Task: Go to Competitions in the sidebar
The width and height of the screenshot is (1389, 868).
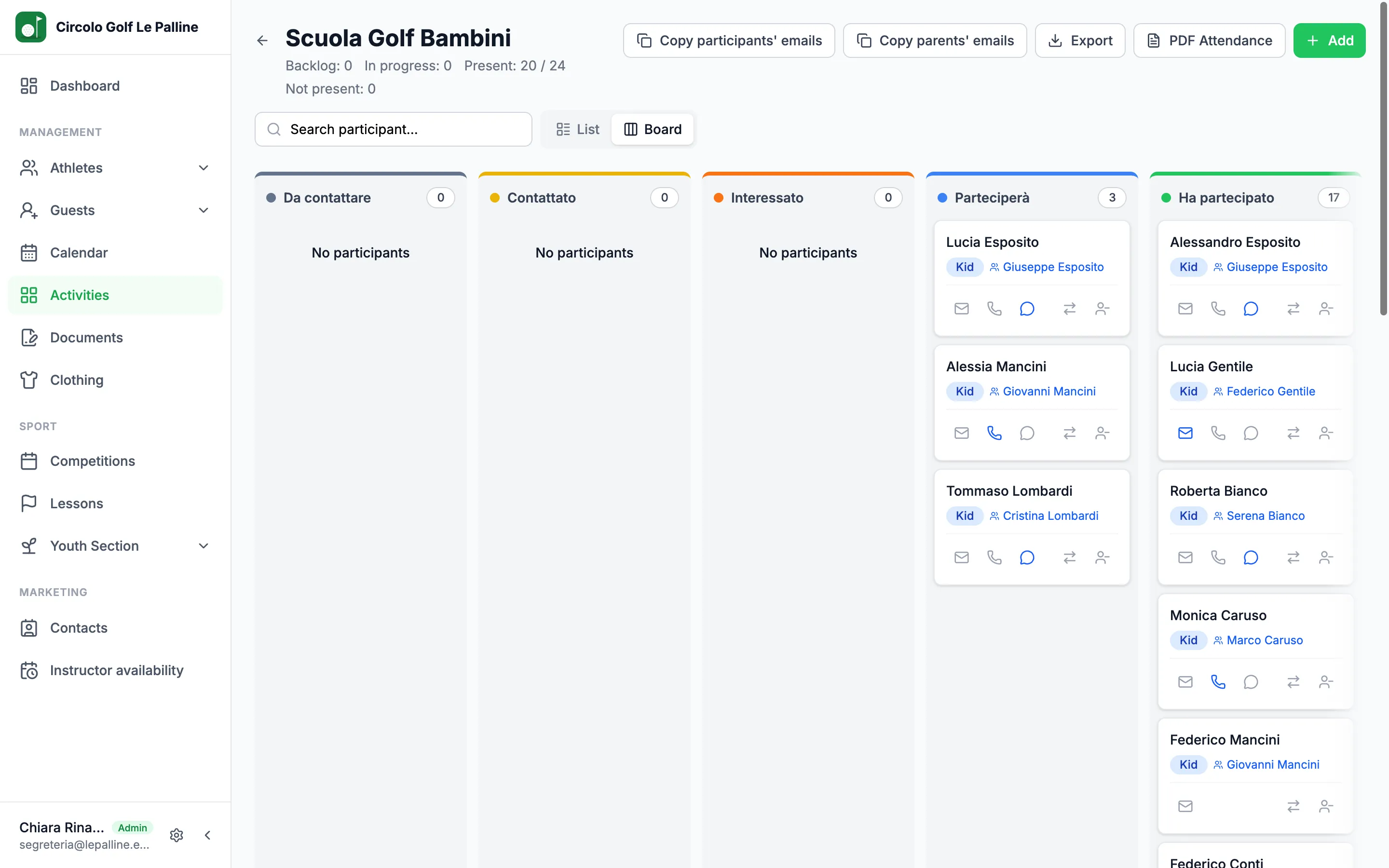Action: (115, 461)
